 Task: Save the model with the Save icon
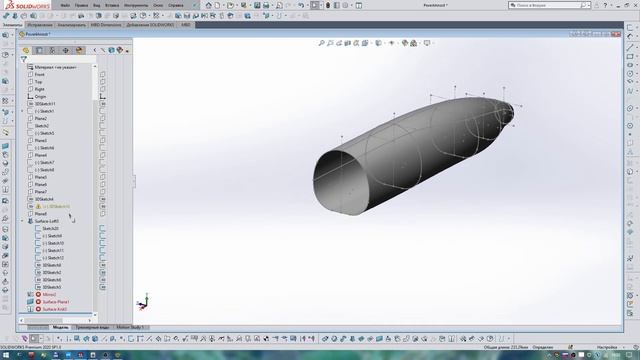(x=257, y=5)
